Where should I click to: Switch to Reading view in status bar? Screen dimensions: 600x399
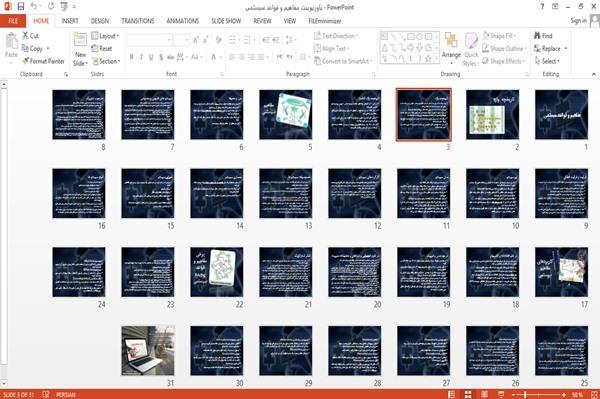point(484,394)
